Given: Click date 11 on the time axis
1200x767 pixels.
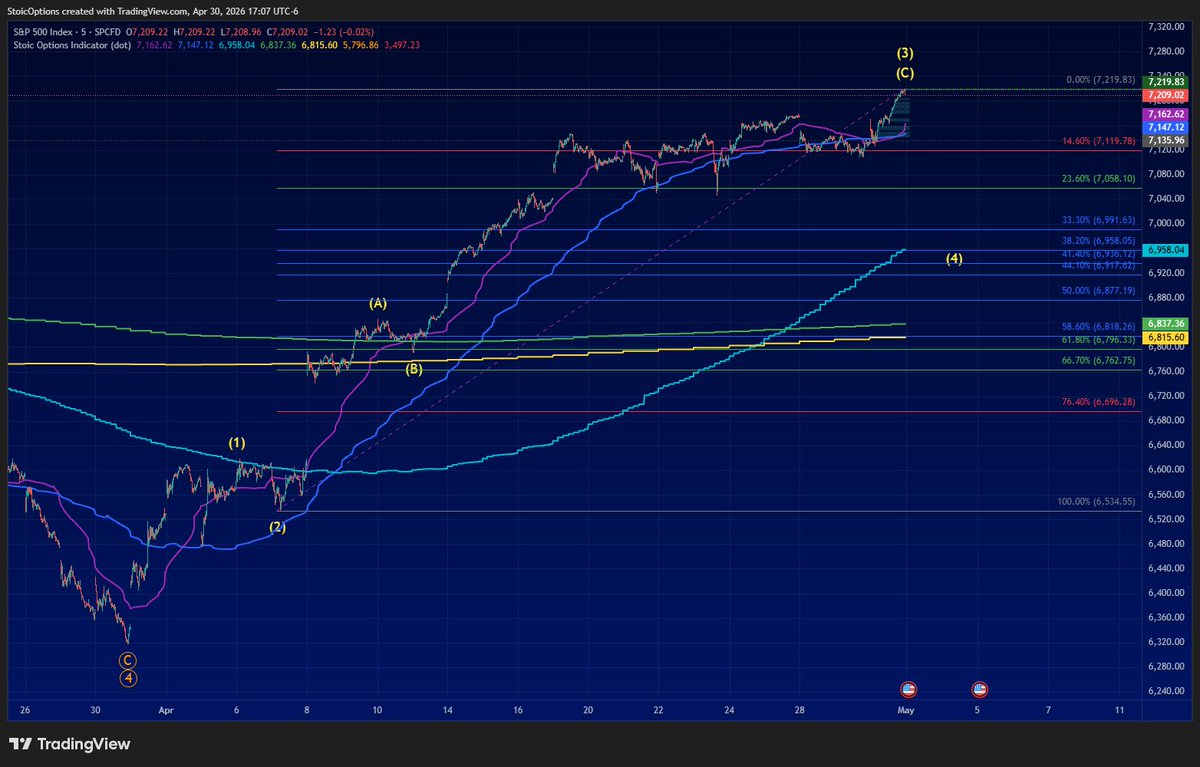Looking at the screenshot, I should coord(1118,710).
